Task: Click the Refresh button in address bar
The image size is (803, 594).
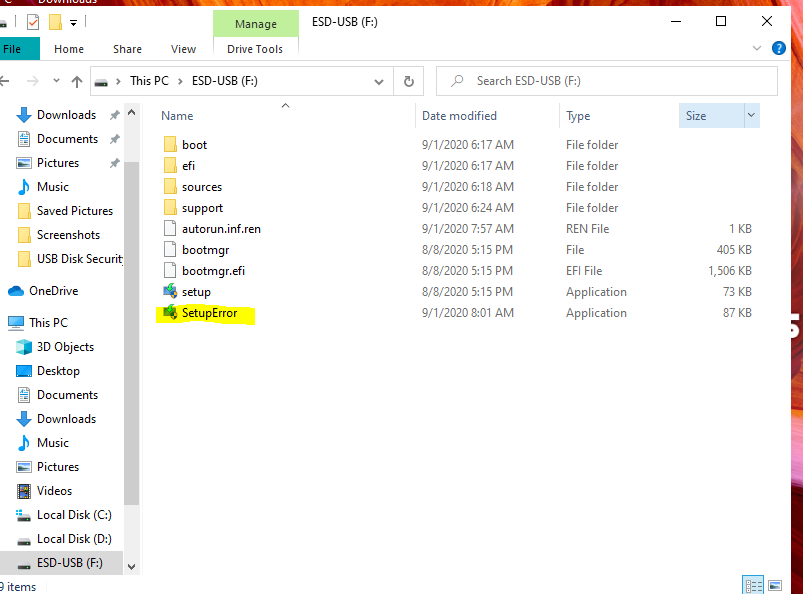Action: point(408,81)
